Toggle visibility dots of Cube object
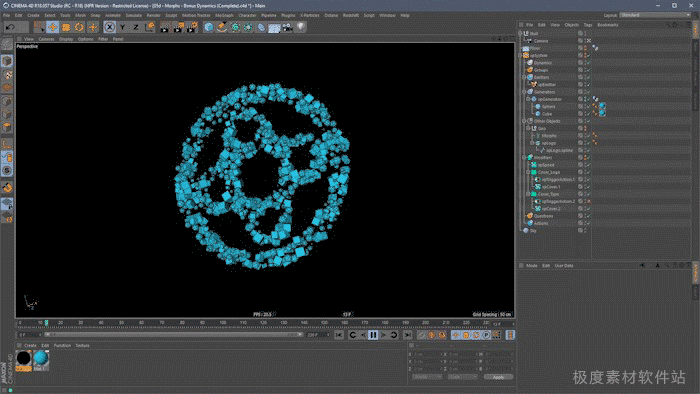 point(585,114)
